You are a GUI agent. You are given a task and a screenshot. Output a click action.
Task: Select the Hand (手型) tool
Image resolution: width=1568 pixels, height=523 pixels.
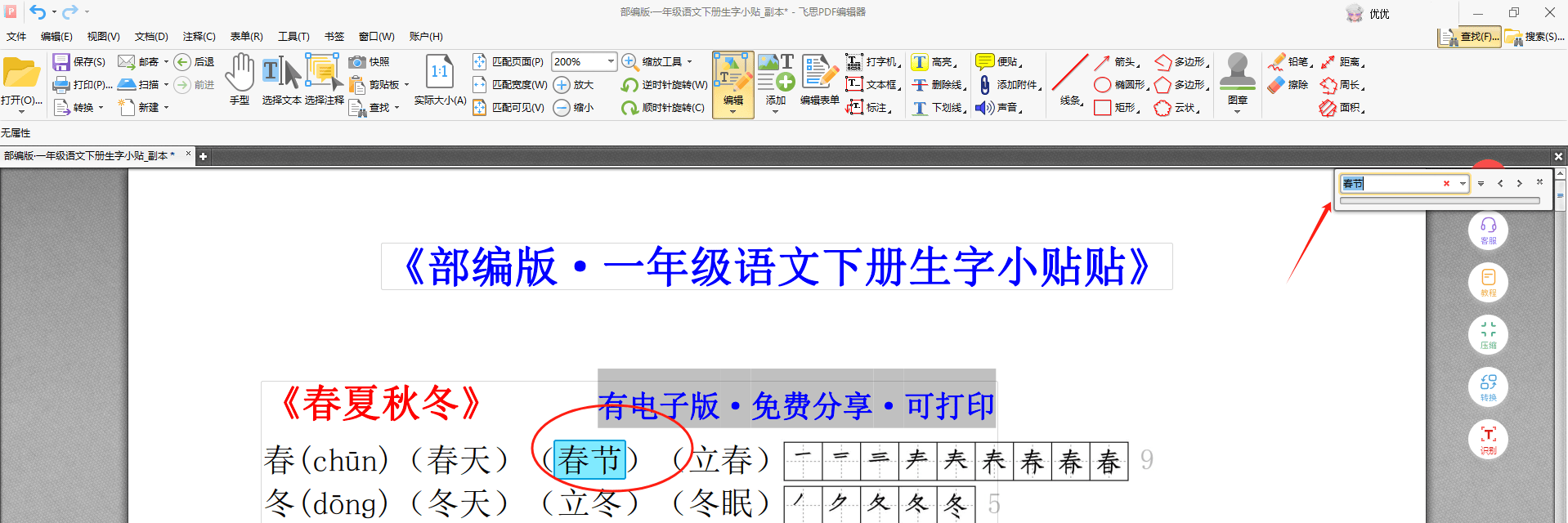pyautogui.click(x=240, y=78)
